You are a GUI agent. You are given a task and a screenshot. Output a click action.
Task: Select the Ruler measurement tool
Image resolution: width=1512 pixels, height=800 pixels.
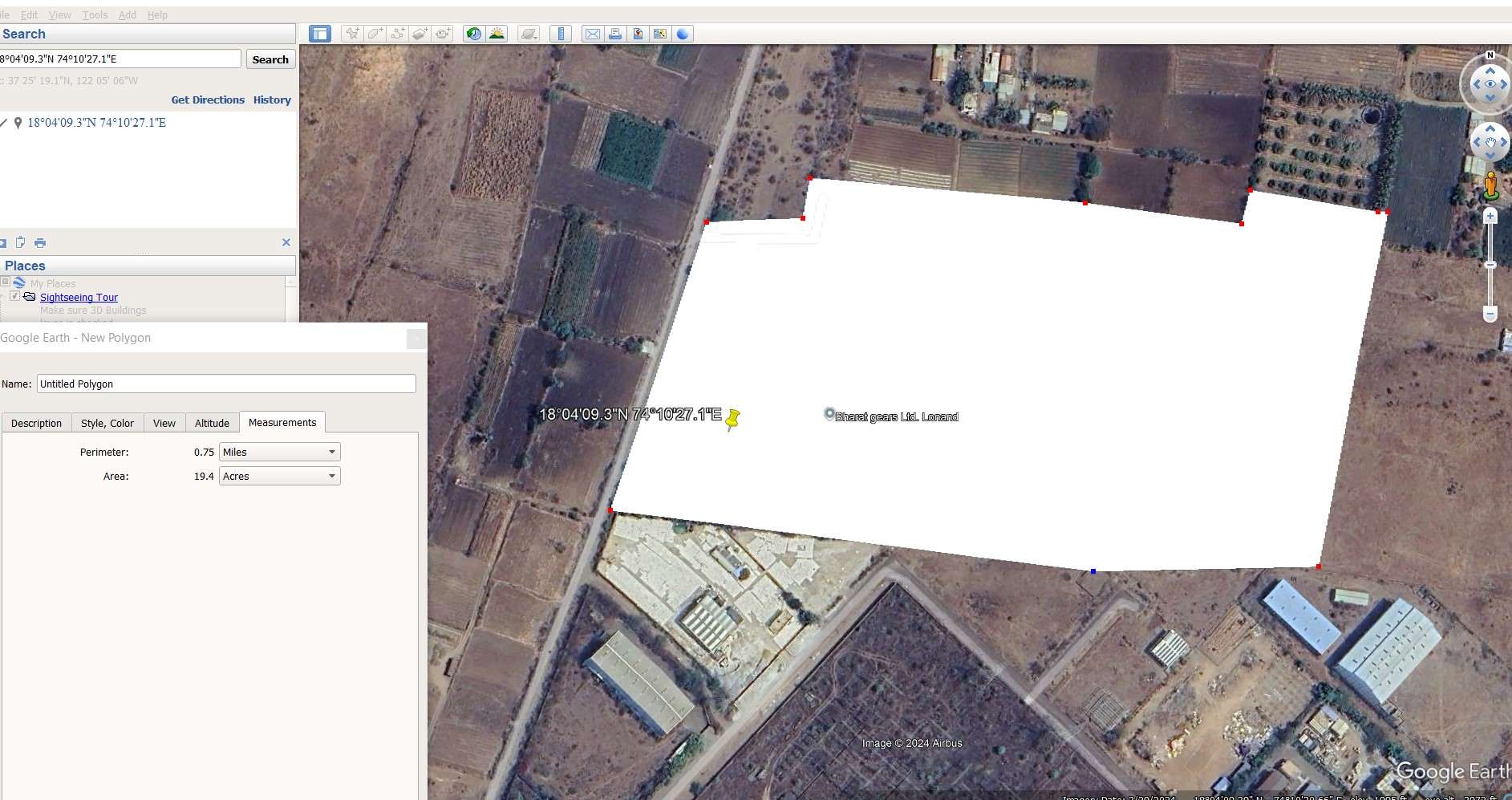(x=561, y=34)
